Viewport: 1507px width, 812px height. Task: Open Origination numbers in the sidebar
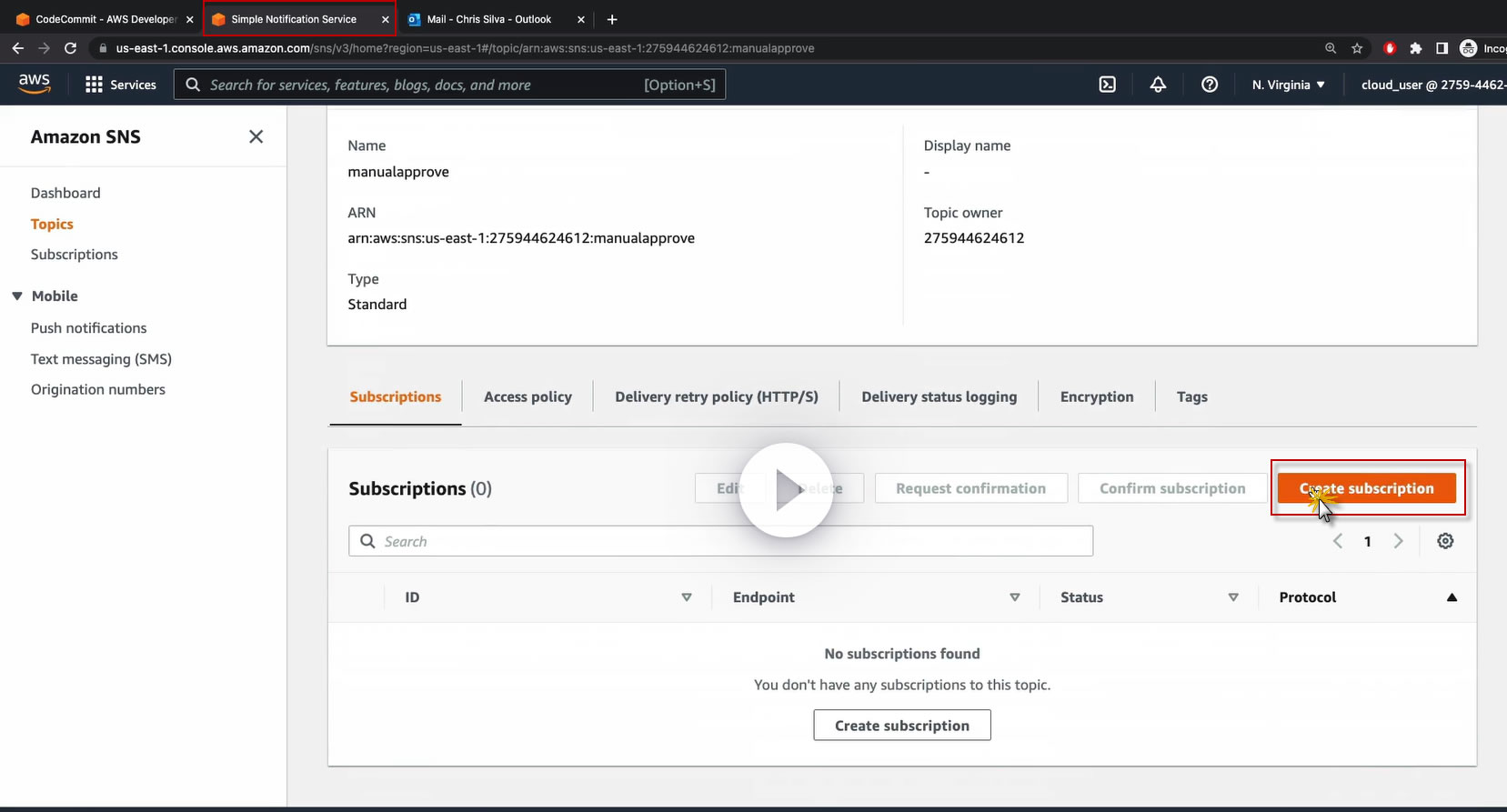[98, 389]
